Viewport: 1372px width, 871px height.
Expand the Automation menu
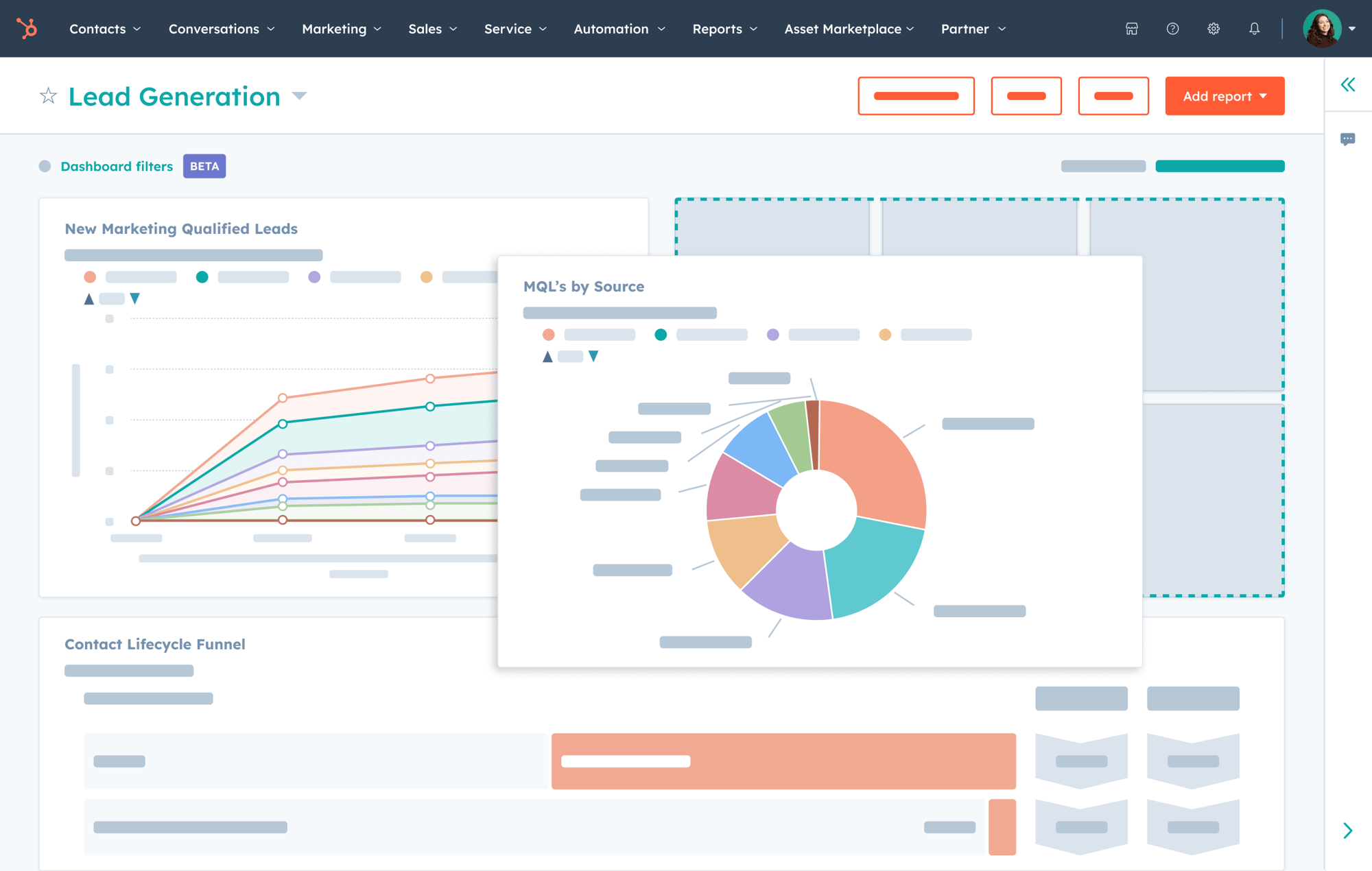(x=619, y=29)
